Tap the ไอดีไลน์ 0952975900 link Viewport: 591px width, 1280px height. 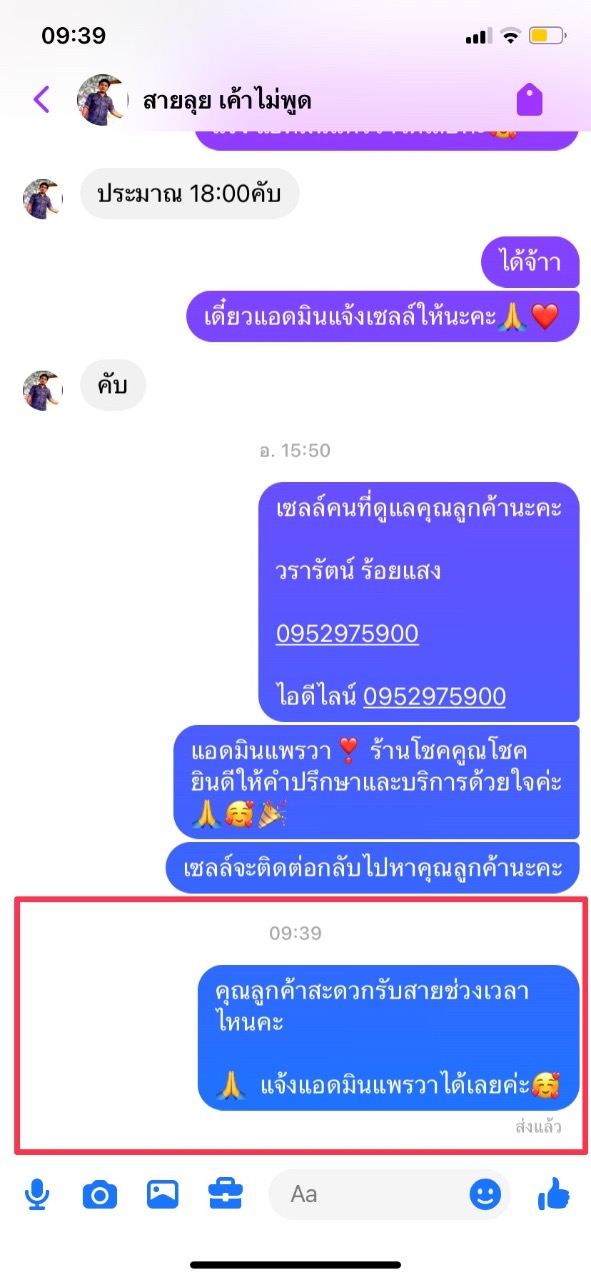click(x=434, y=696)
